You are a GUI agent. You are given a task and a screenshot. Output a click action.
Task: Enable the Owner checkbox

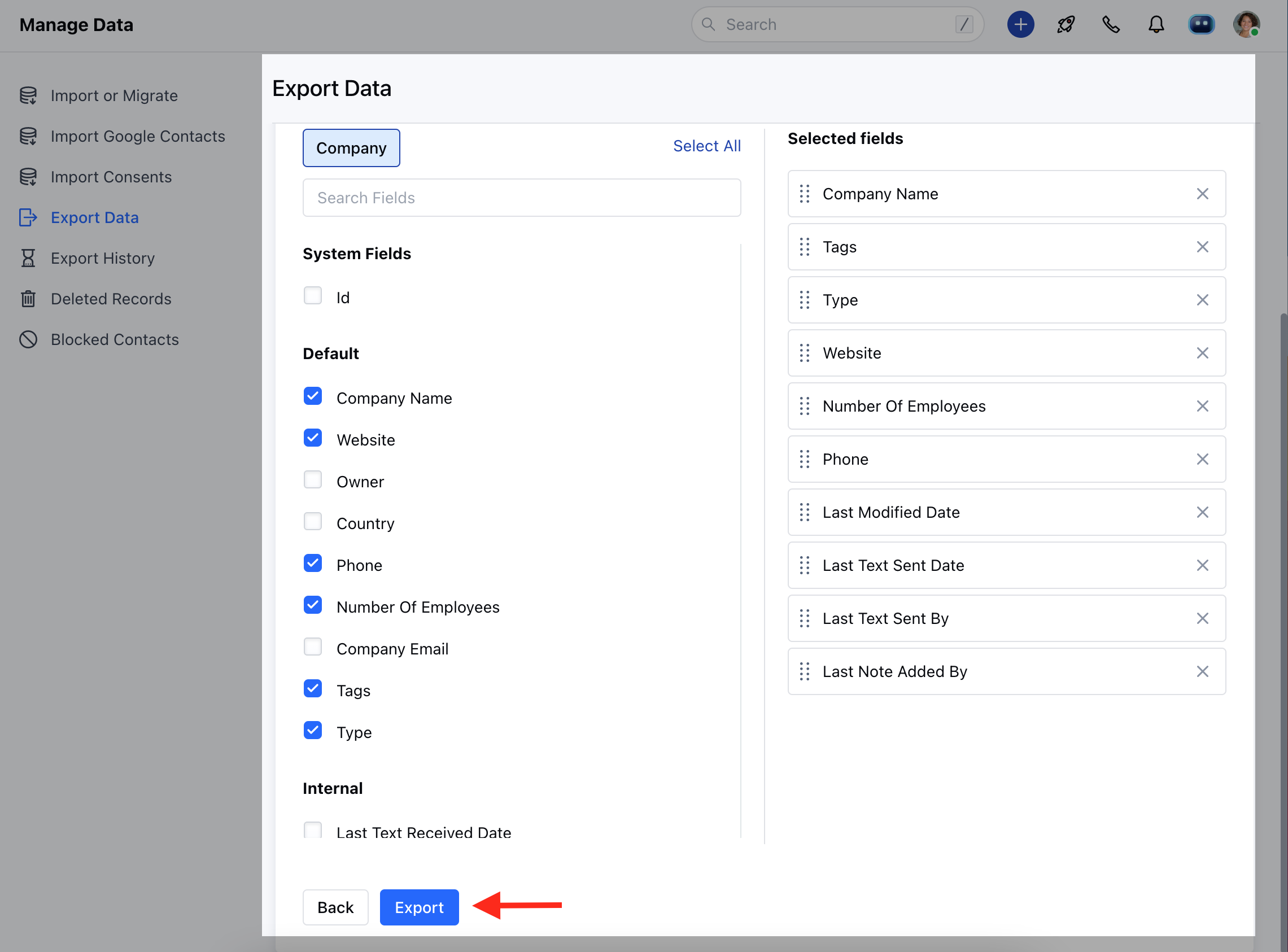click(x=313, y=480)
